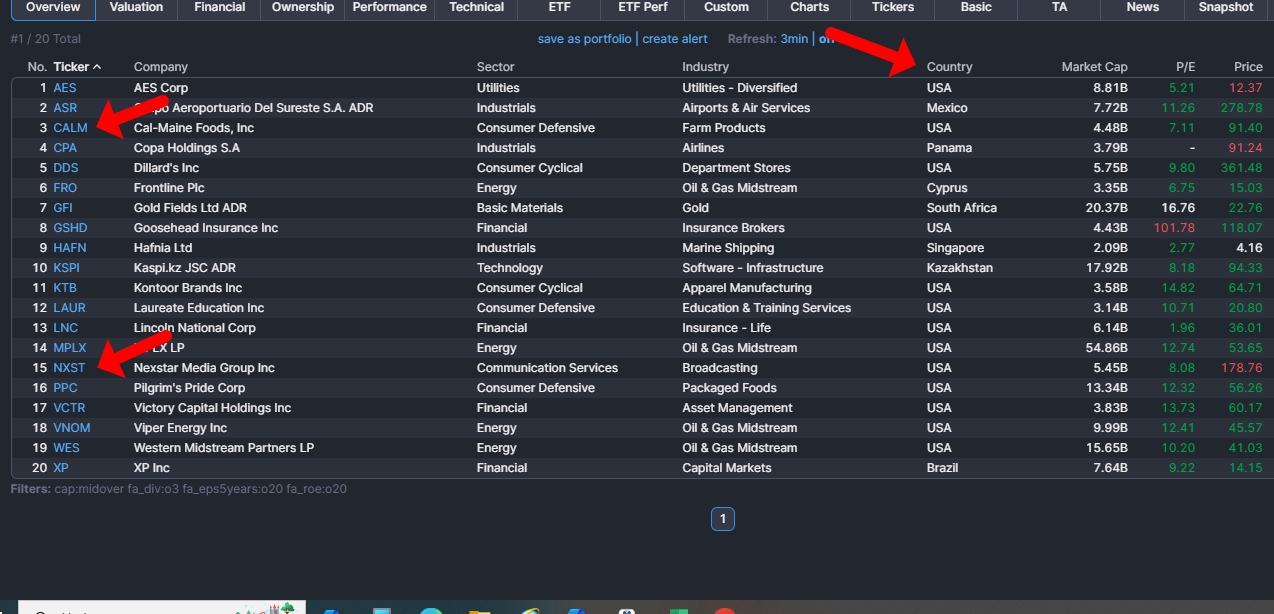Open the ASR ticker link
Image resolution: width=1274 pixels, height=614 pixels.
(65, 108)
